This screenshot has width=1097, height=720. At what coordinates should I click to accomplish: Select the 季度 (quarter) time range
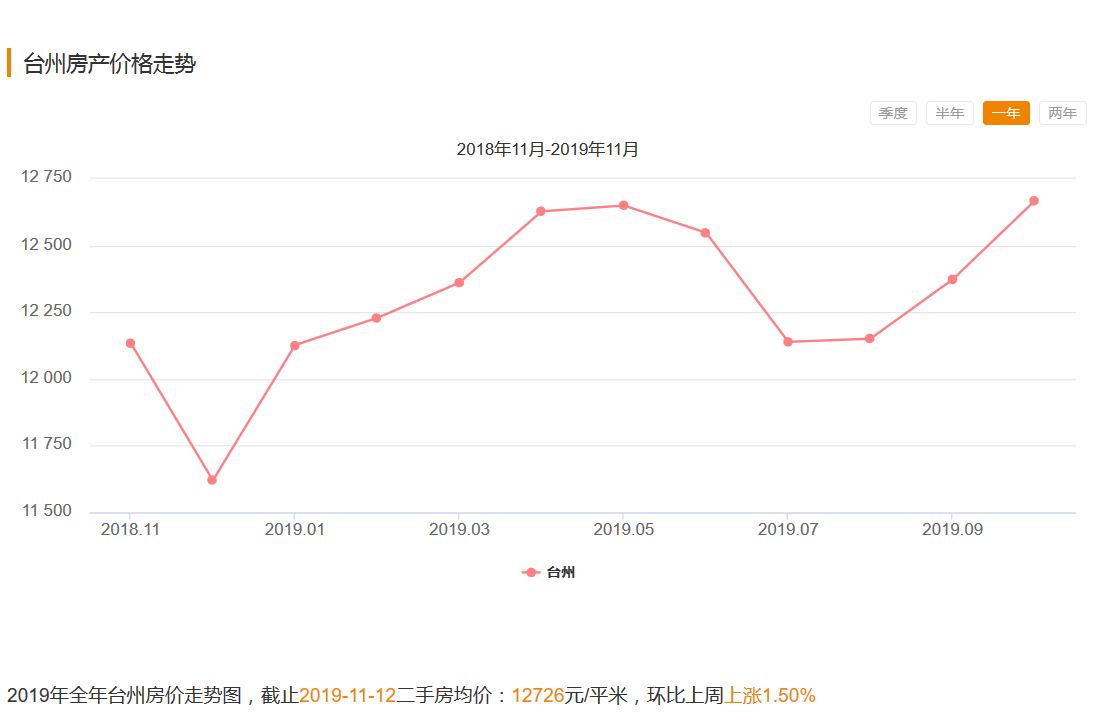point(893,113)
